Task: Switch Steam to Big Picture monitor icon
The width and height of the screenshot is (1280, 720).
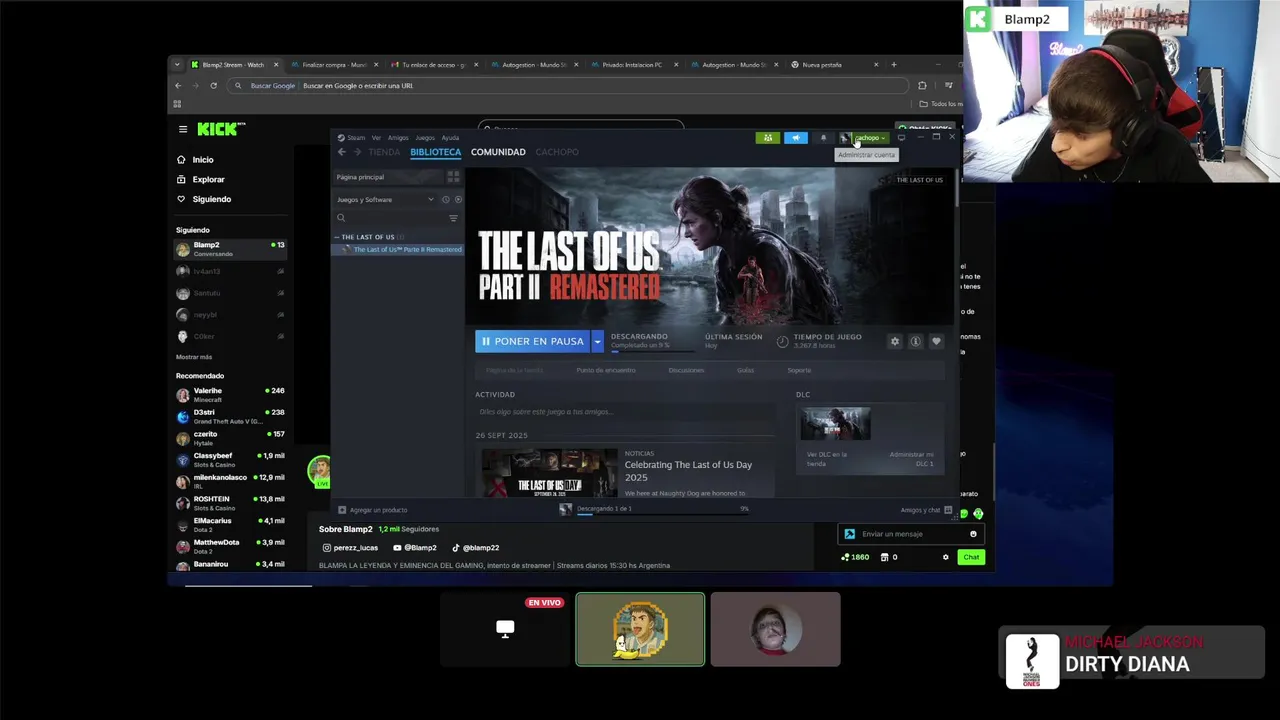Action: click(901, 138)
